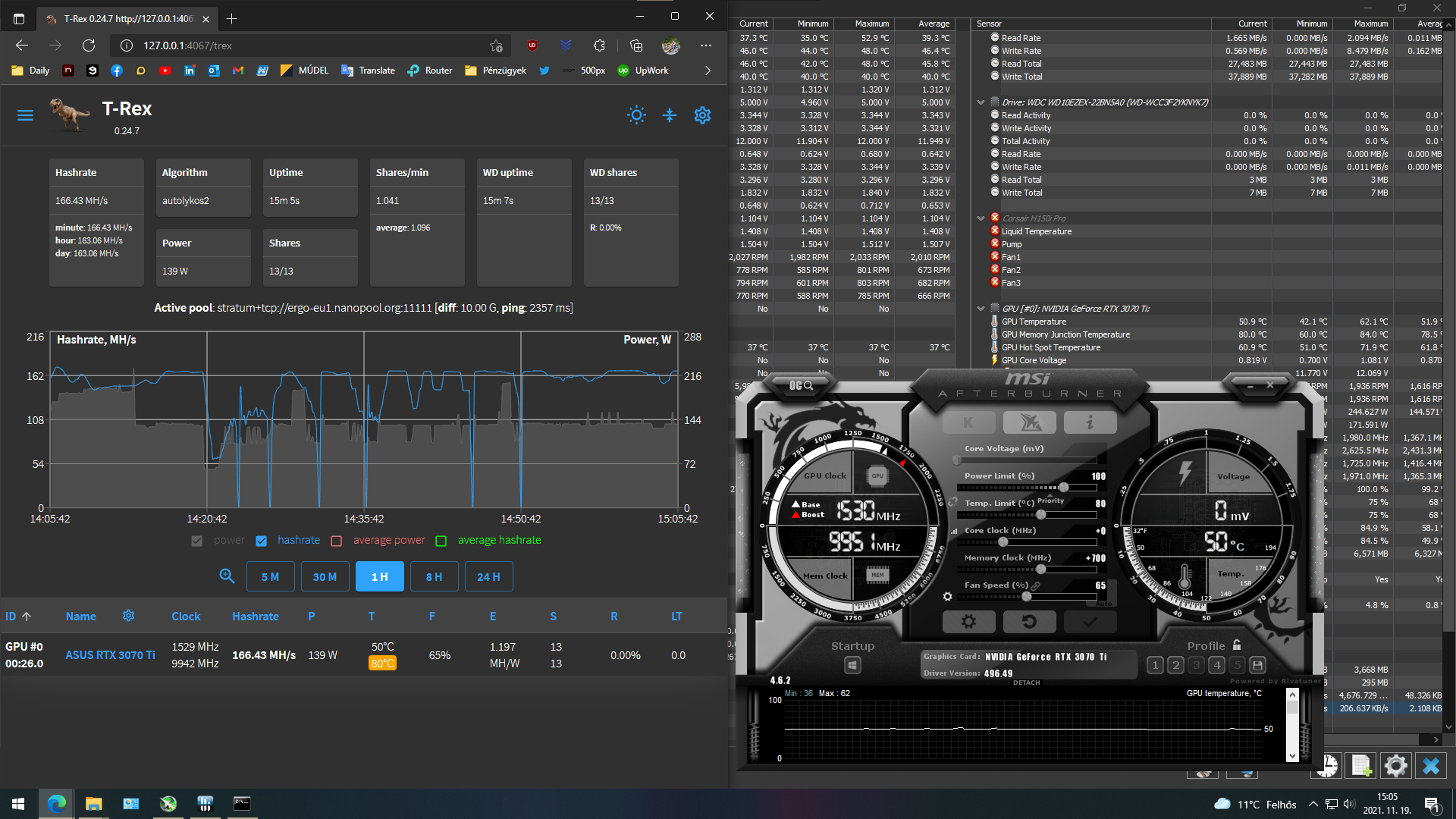The image size is (1456, 819).
Task: Click the Memory Clock slider handle
Action: (x=1041, y=570)
